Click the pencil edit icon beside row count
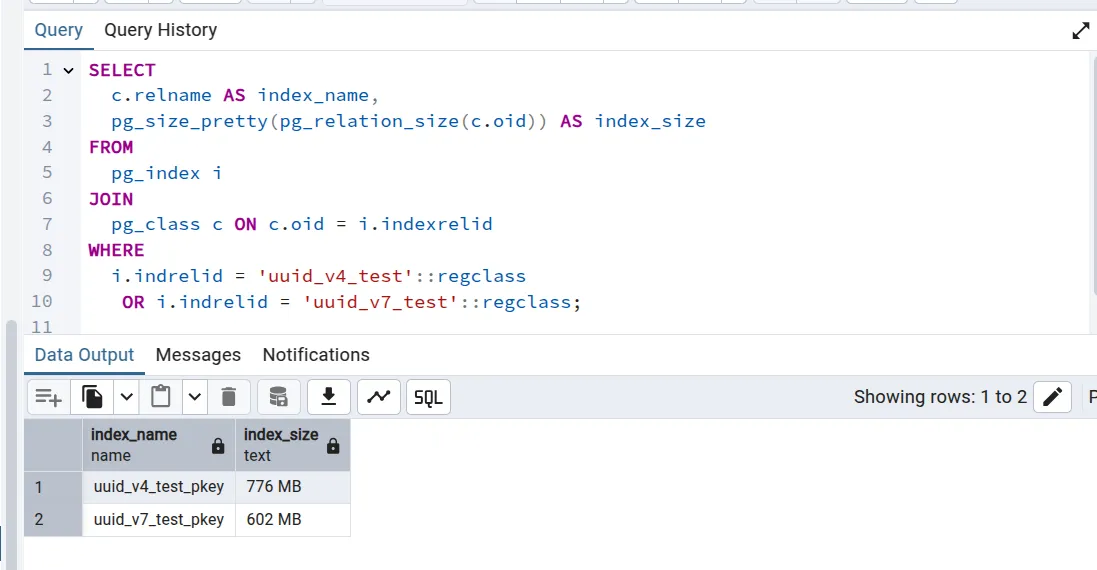Screen dimensions: 1097x570 (1051, 397)
